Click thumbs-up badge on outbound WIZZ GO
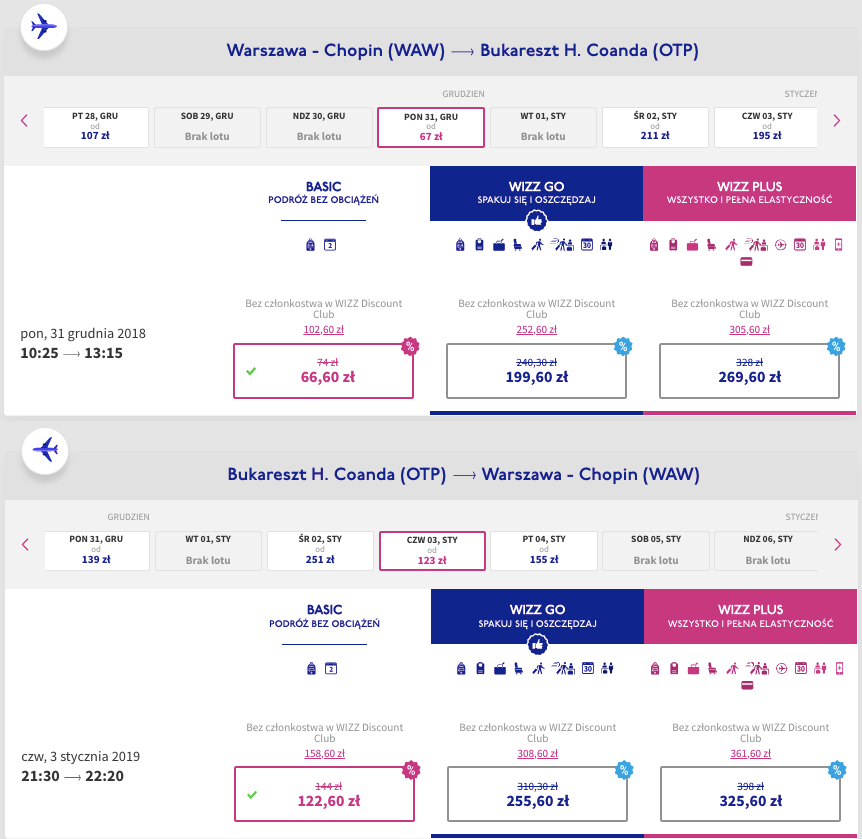 pos(537,221)
